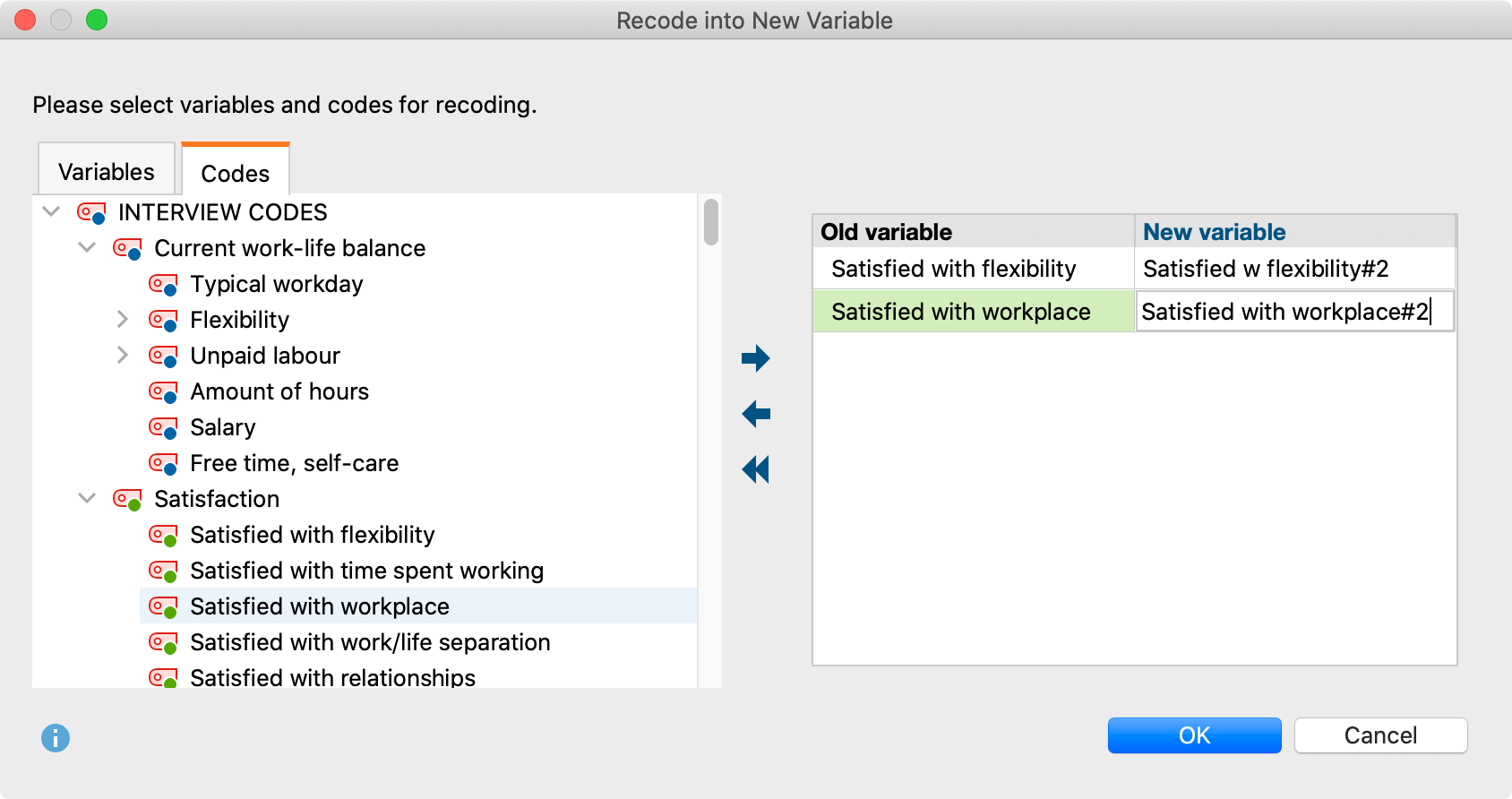Select the Codes tab
The width and height of the screenshot is (1512, 799).
235,173
